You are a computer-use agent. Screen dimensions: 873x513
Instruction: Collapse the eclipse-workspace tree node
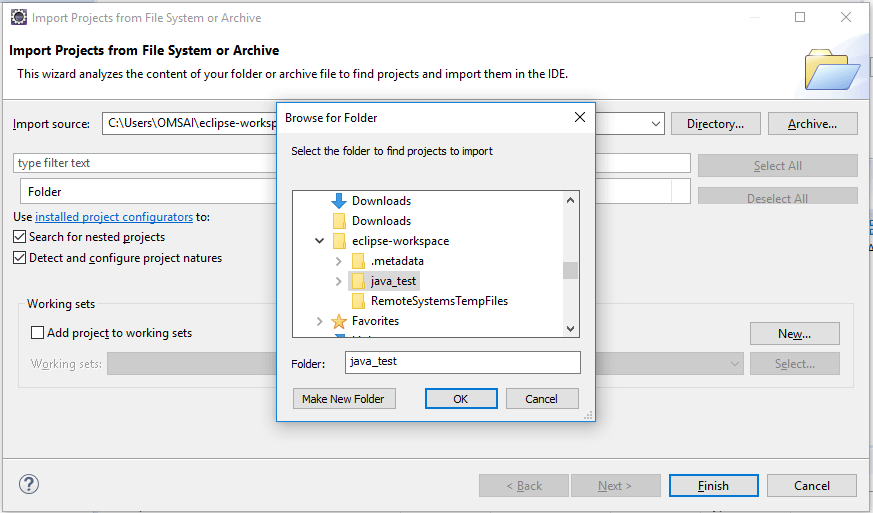pyautogui.click(x=319, y=241)
